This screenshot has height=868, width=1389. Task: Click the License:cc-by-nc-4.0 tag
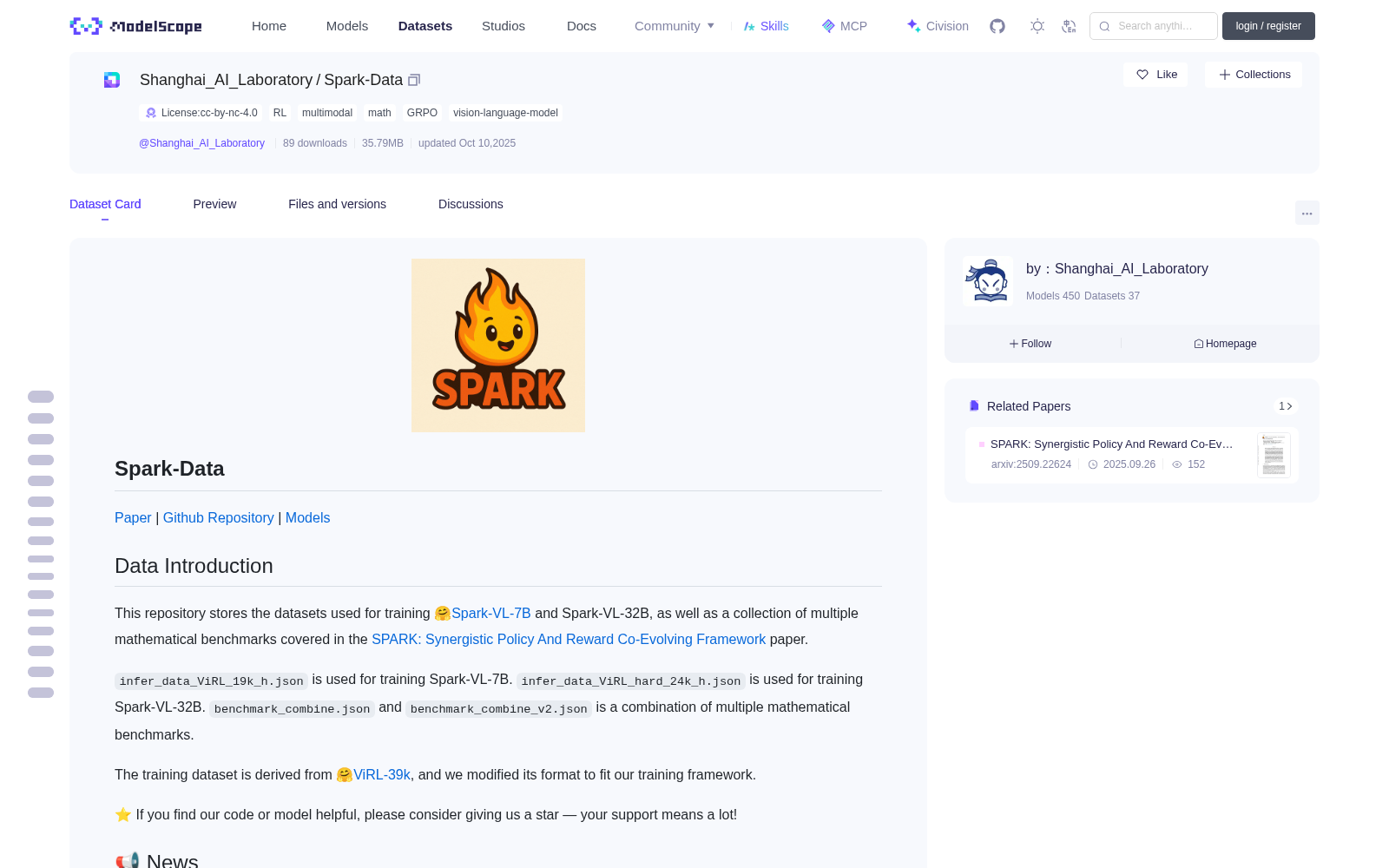click(x=201, y=113)
